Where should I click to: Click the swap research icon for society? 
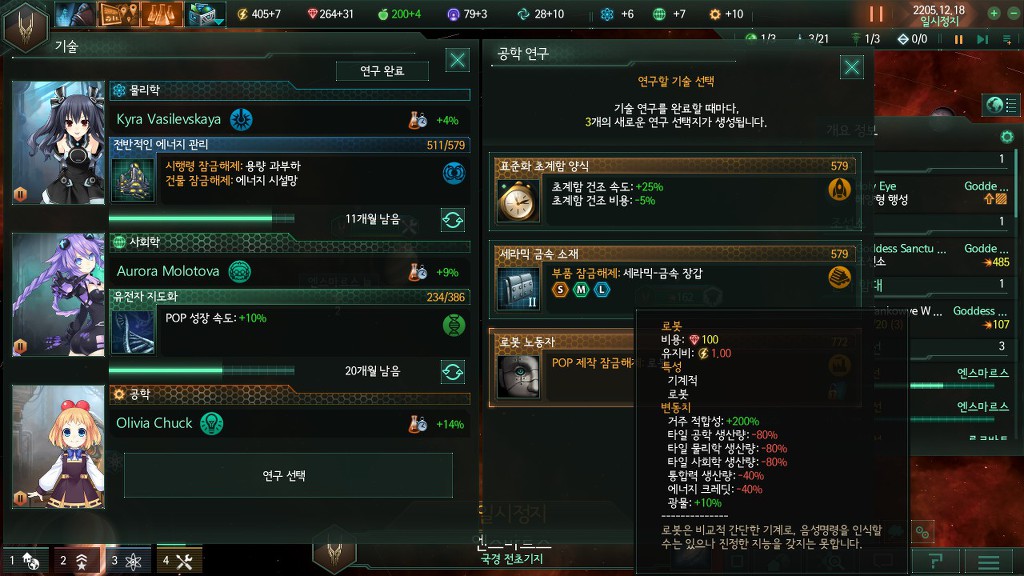click(453, 372)
